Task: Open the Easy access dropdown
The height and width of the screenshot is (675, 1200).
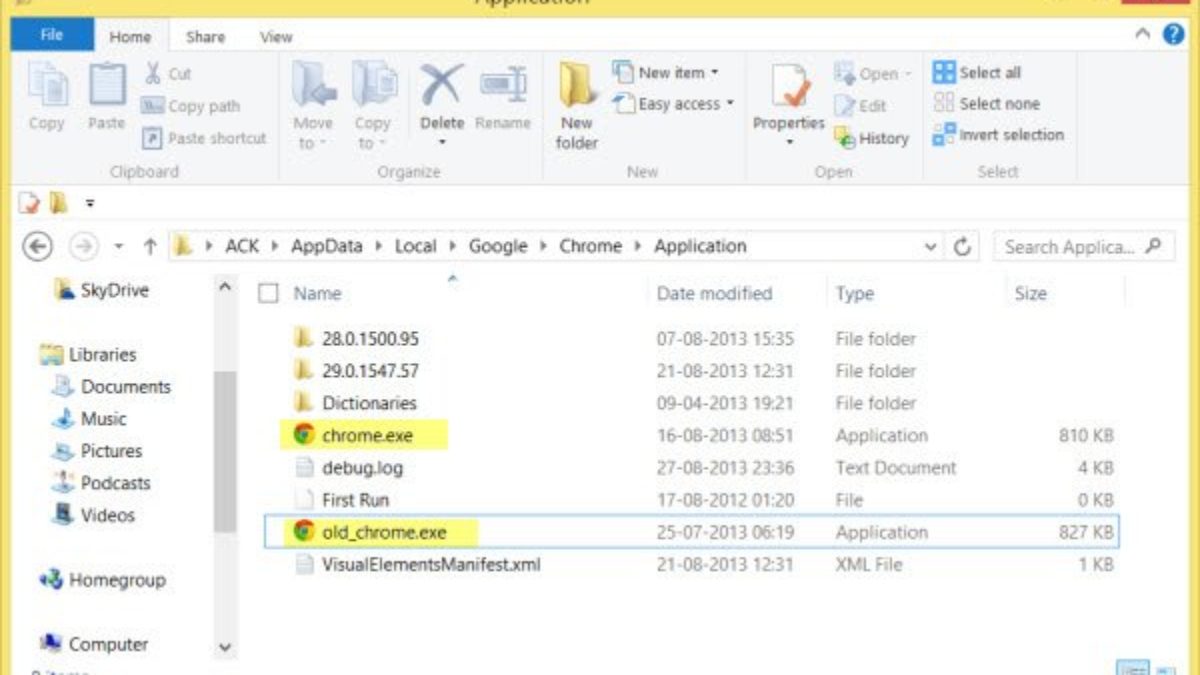Action: tap(673, 104)
